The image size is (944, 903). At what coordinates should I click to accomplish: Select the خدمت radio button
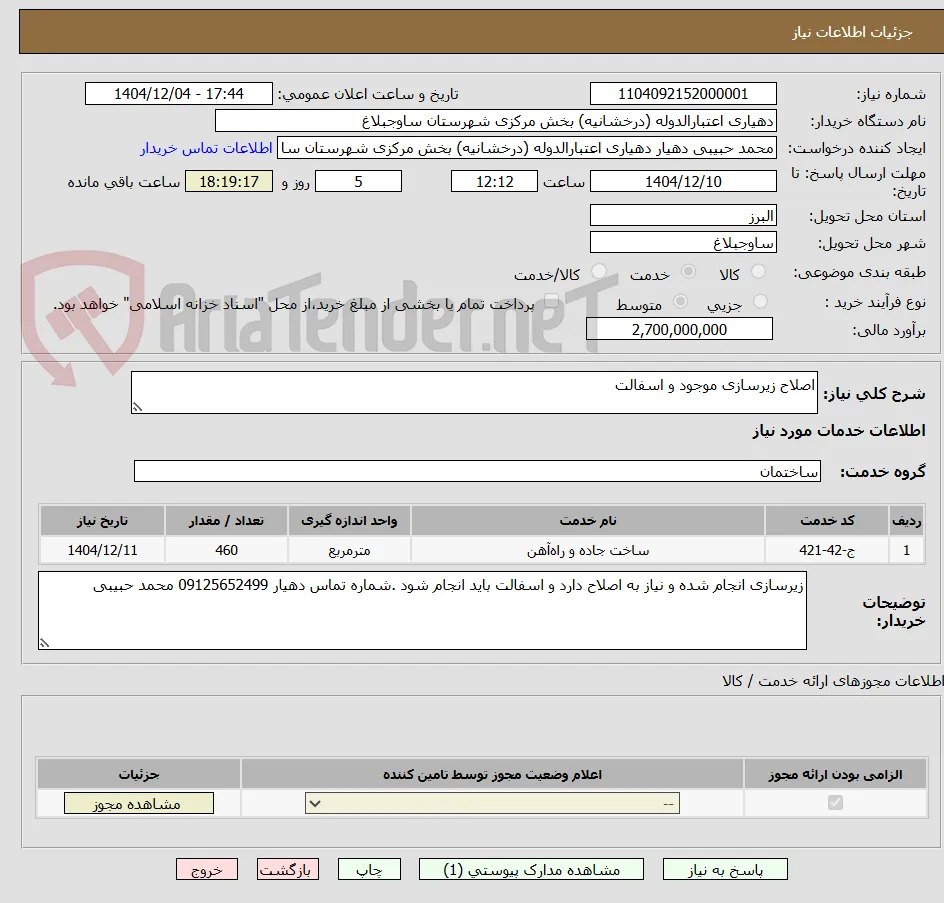click(688, 272)
